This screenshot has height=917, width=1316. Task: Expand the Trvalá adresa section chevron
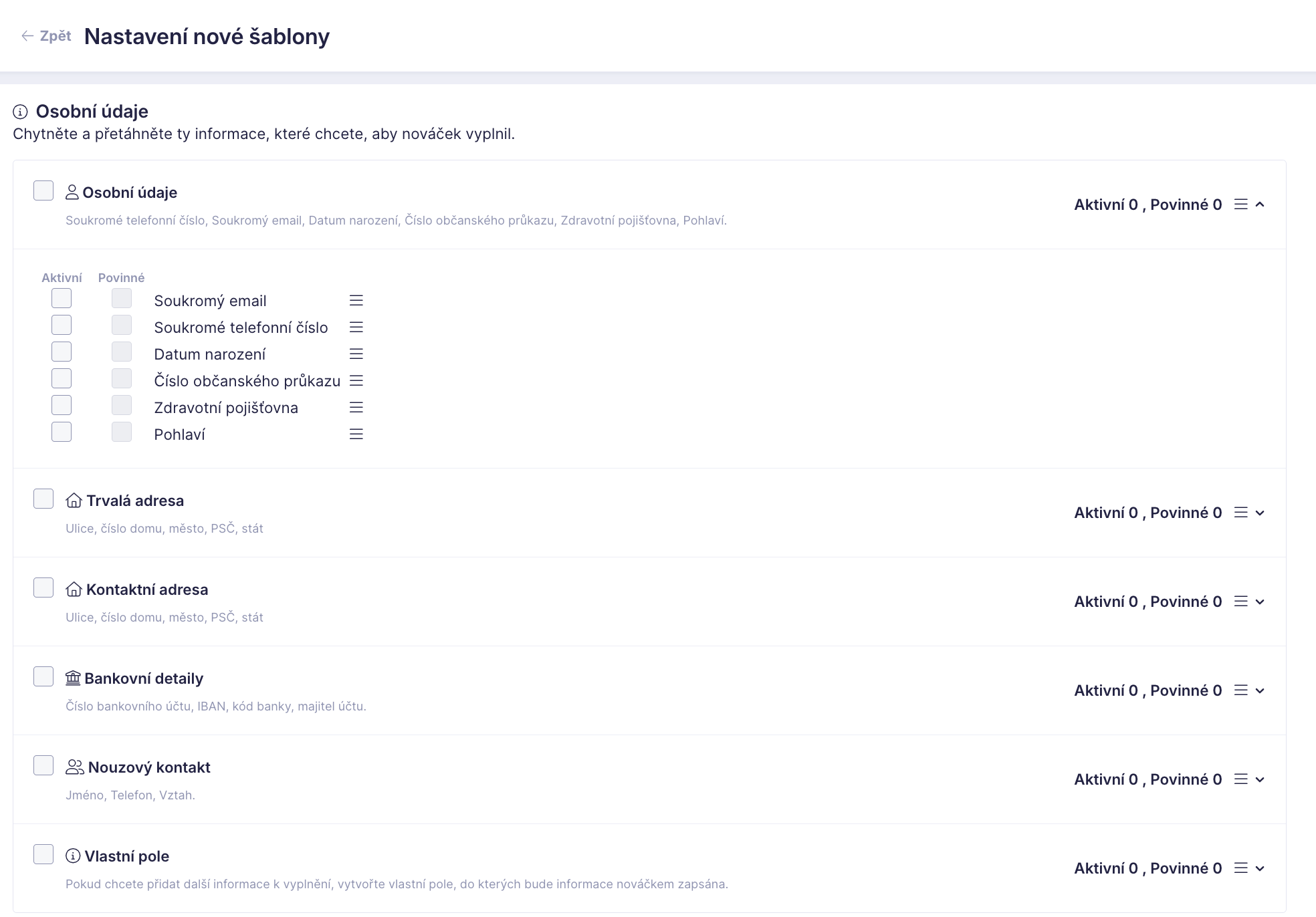pos(1260,513)
